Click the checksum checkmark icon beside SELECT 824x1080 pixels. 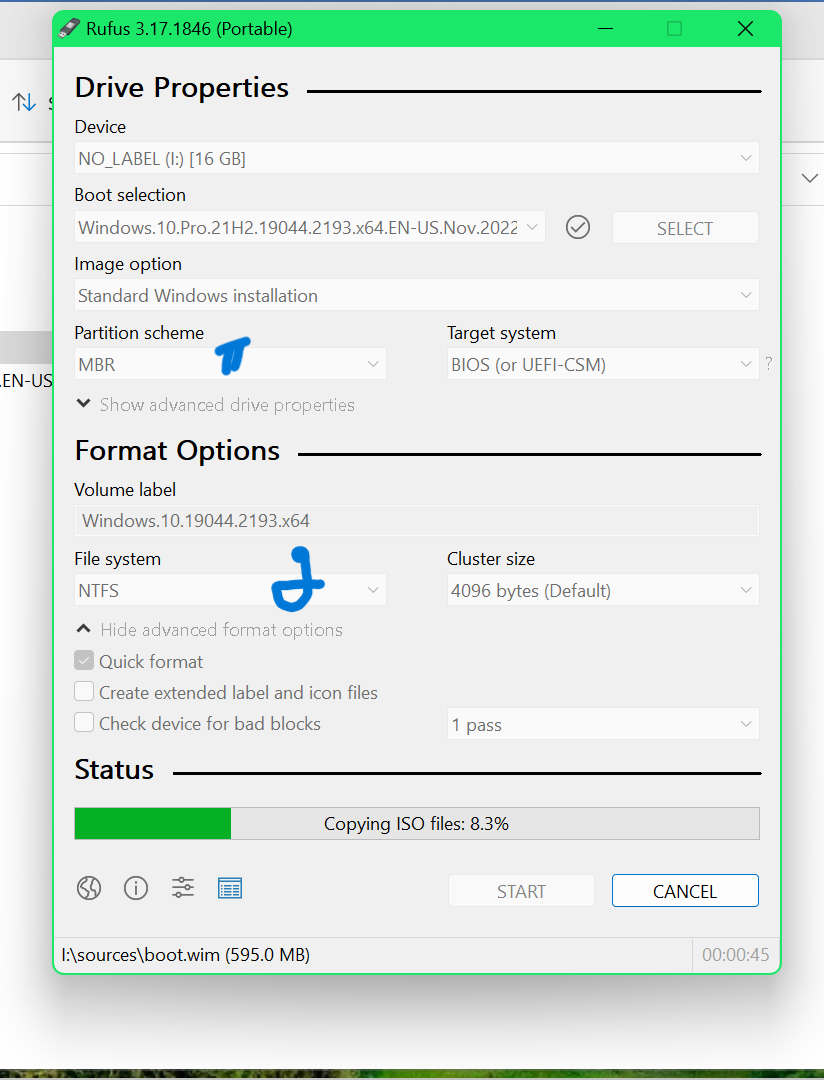pyautogui.click(x=578, y=227)
